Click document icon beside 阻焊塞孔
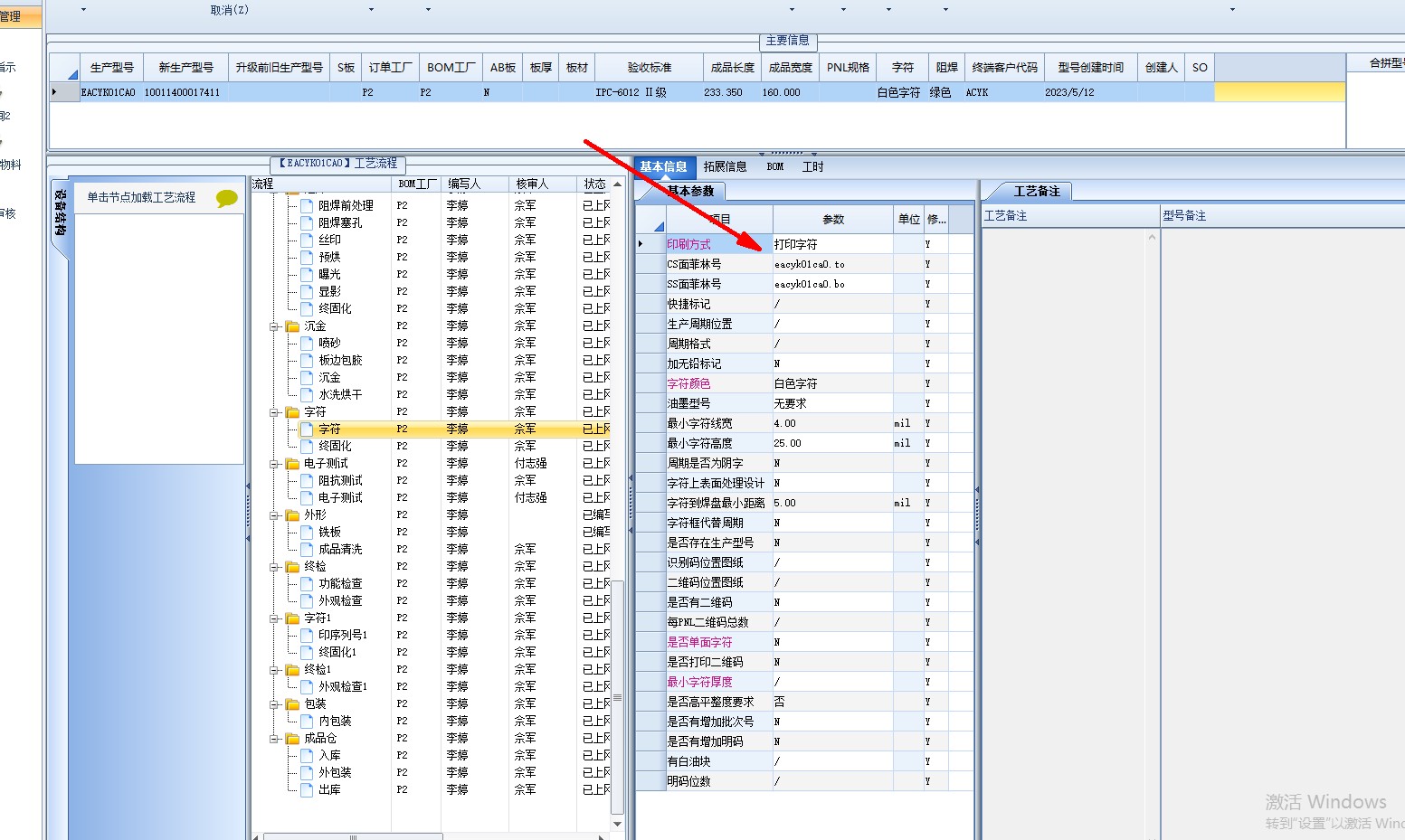The width and height of the screenshot is (1405, 840). coord(307,223)
